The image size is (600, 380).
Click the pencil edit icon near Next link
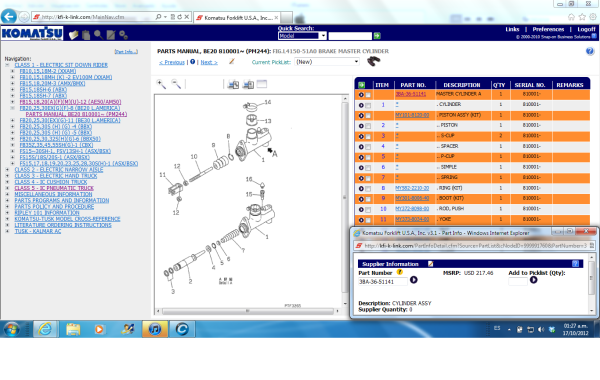tap(232, 61)
